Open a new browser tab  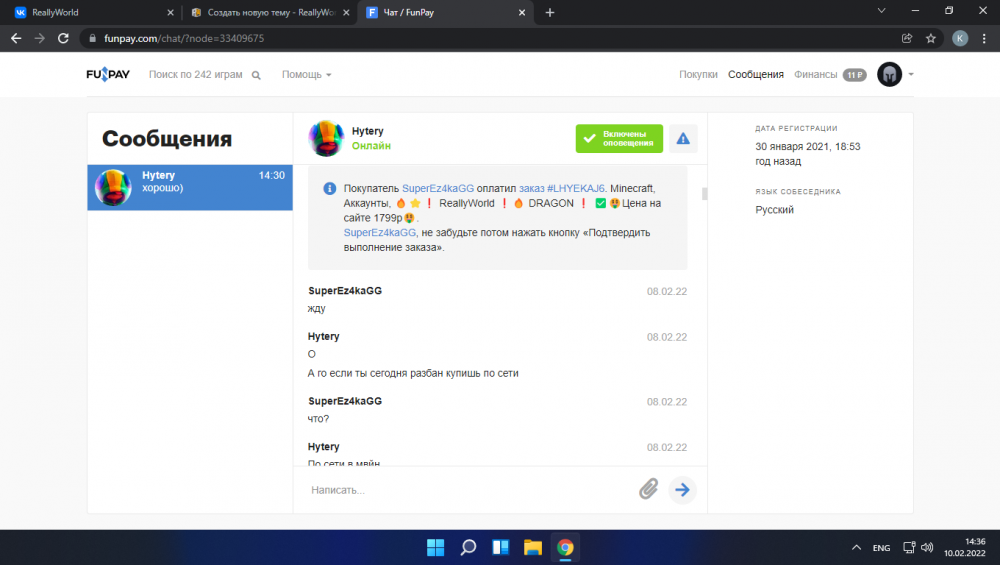point(550,12)
